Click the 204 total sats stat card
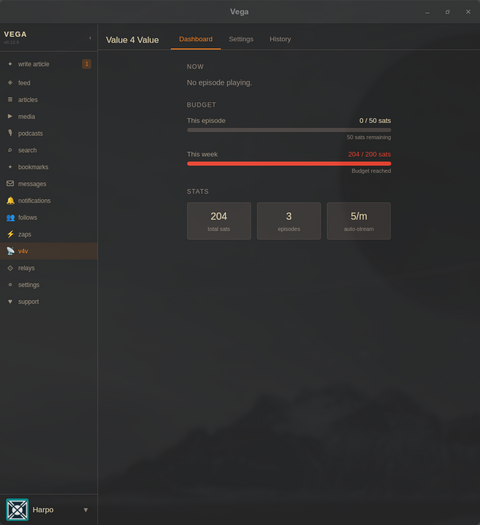 219,221
